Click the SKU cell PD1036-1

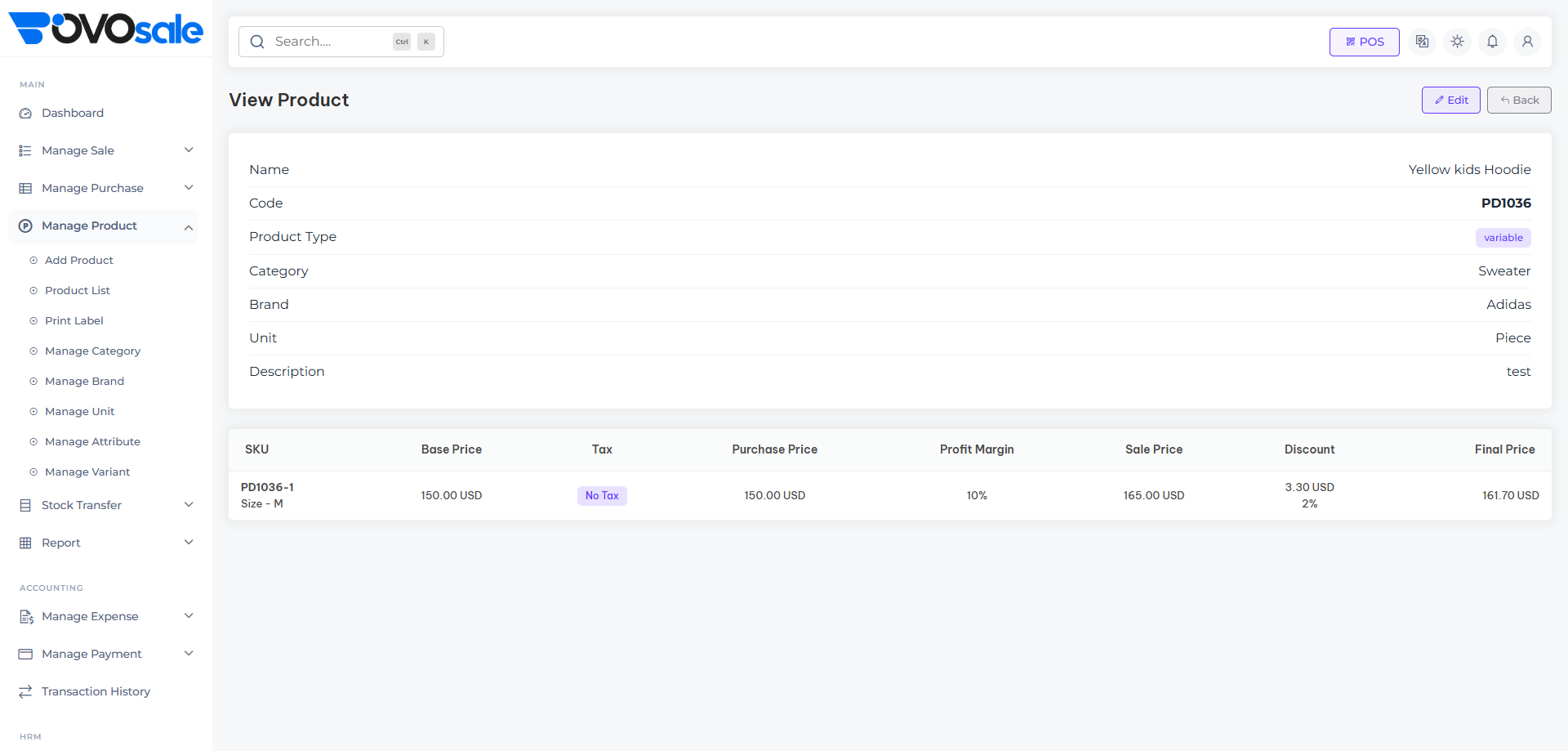coord(267,488)
